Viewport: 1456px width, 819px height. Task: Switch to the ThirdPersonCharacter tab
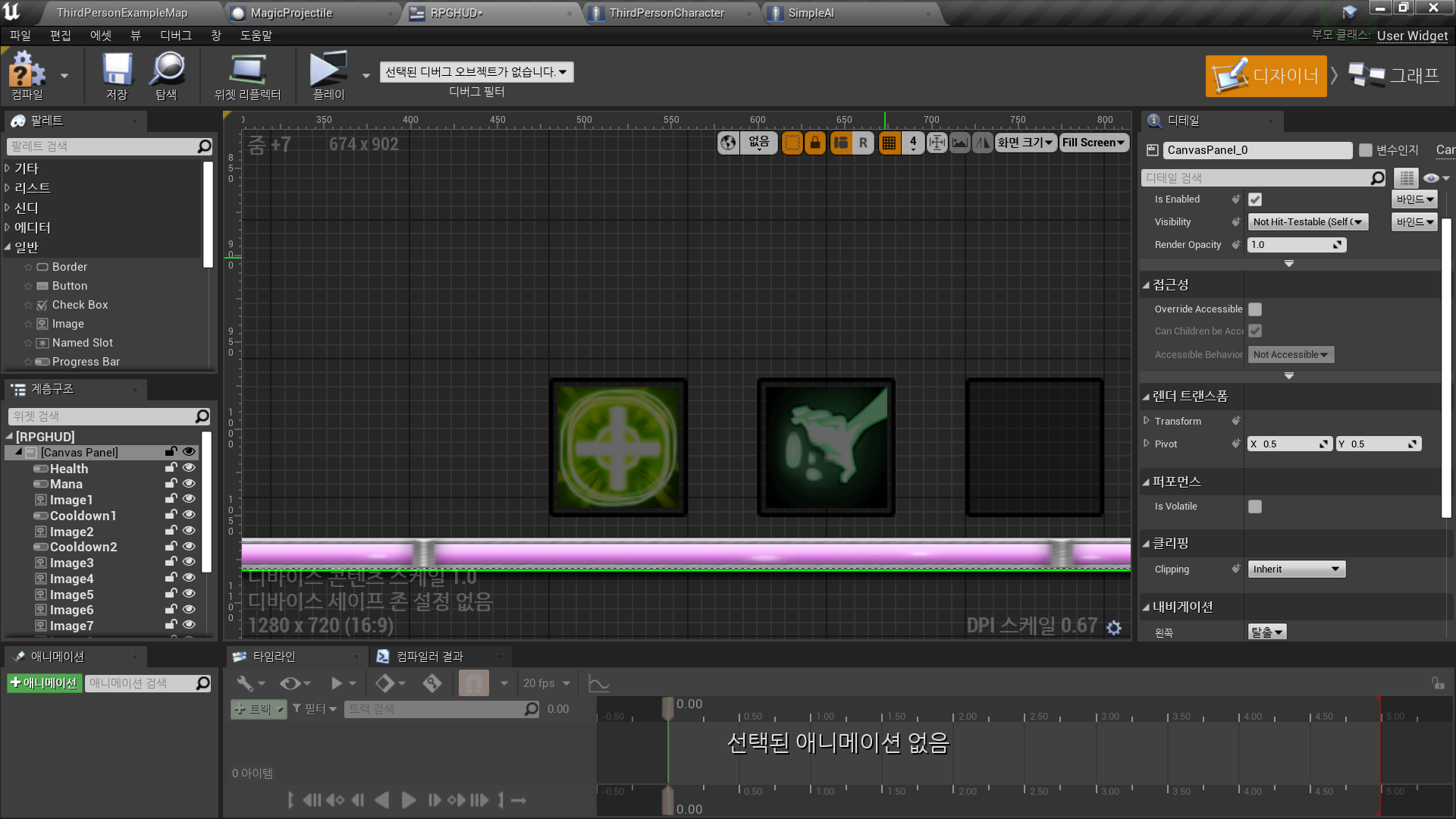coord(667,13)
